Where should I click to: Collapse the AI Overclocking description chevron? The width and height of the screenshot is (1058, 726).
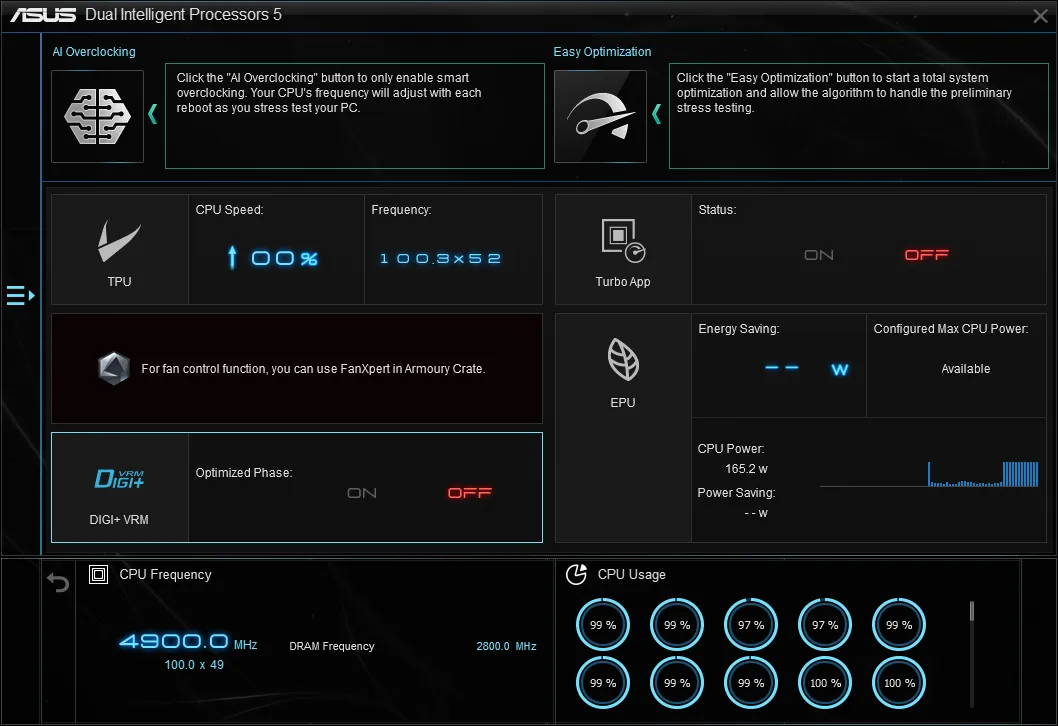click(x=152, y=114)
